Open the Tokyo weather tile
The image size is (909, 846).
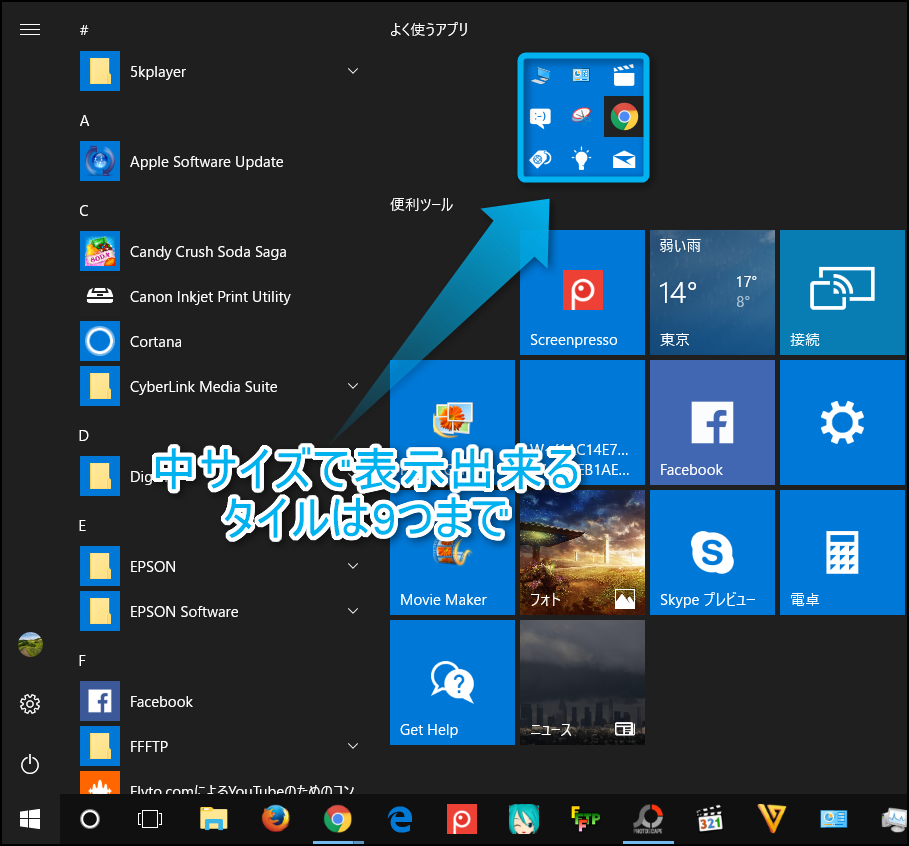[x=712, y=292]
